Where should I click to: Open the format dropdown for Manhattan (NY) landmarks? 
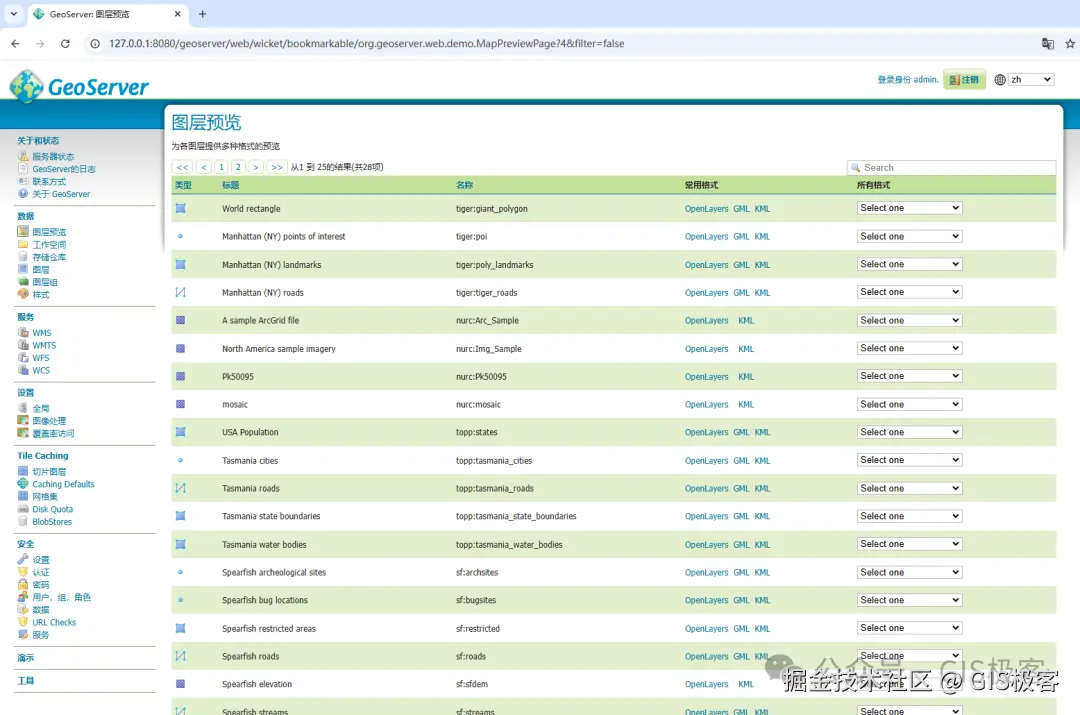tap(909, 264)
